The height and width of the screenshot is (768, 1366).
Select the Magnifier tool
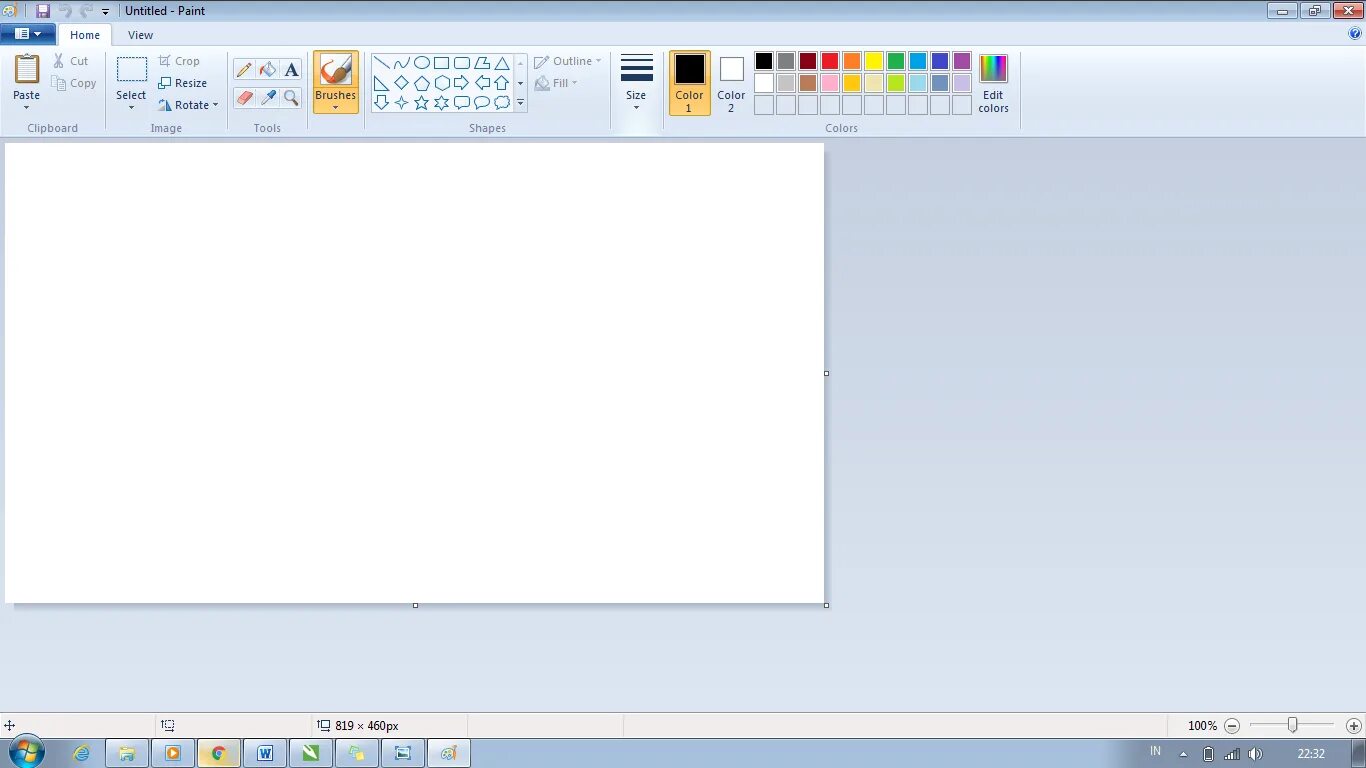tap(291, 97)
